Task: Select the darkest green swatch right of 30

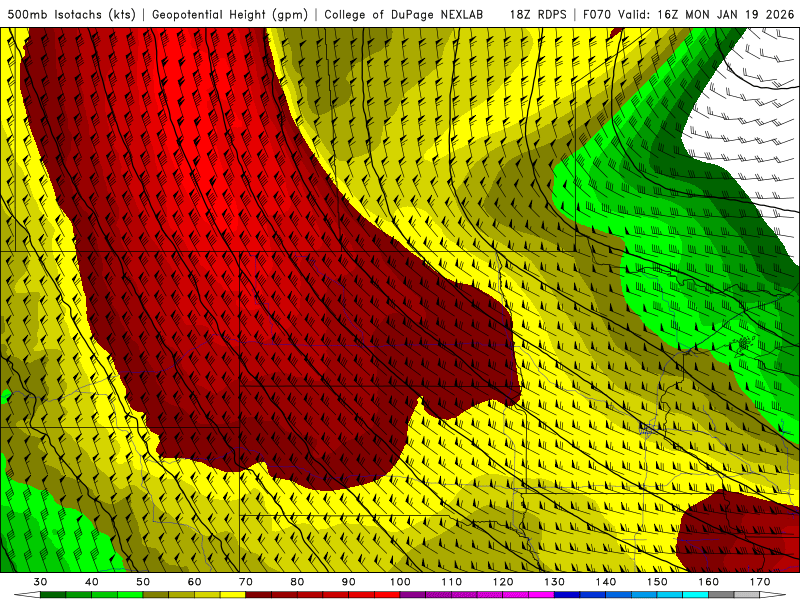Action: [x=53, y=595]
